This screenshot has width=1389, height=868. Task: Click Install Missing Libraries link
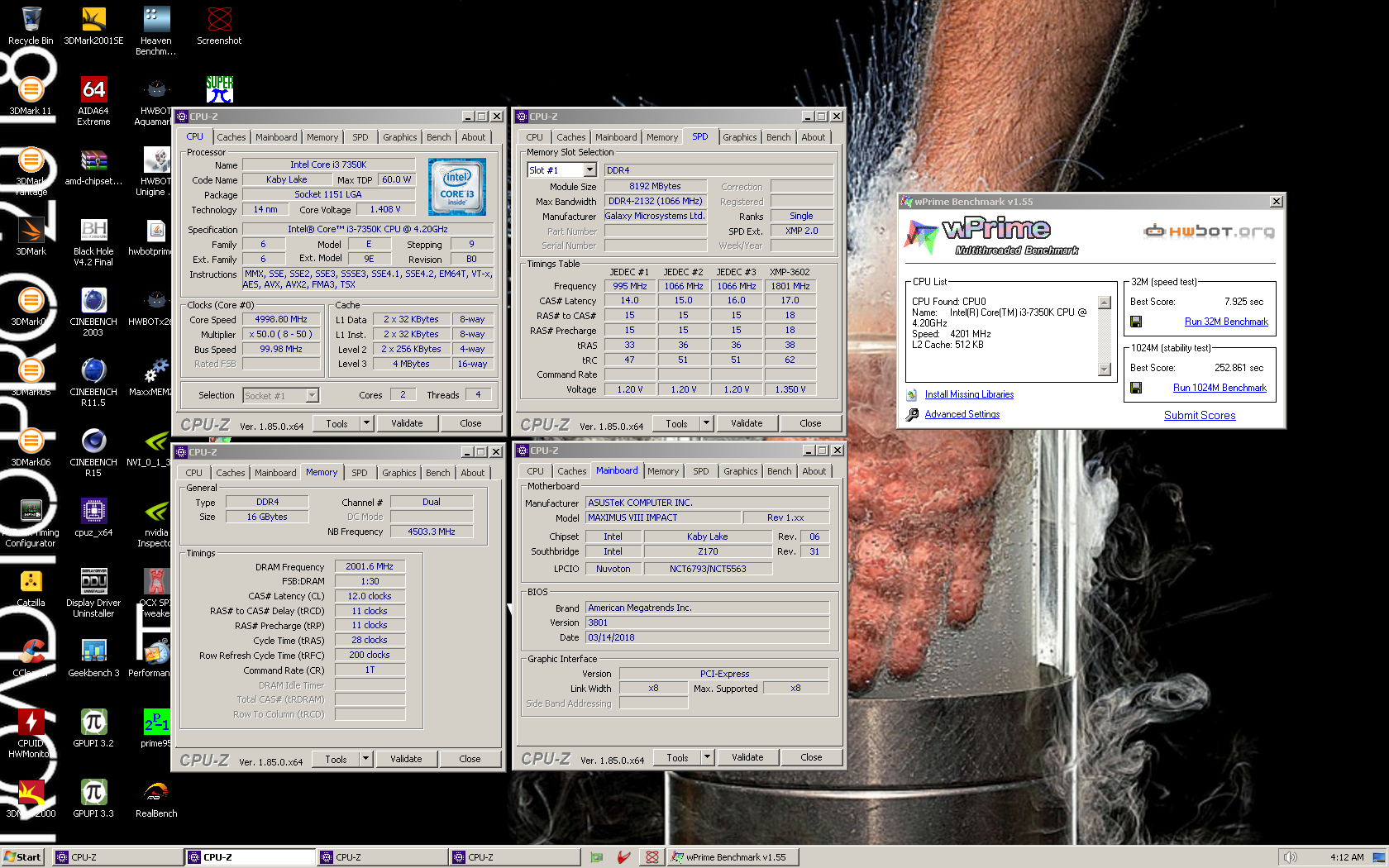[969, 394]
